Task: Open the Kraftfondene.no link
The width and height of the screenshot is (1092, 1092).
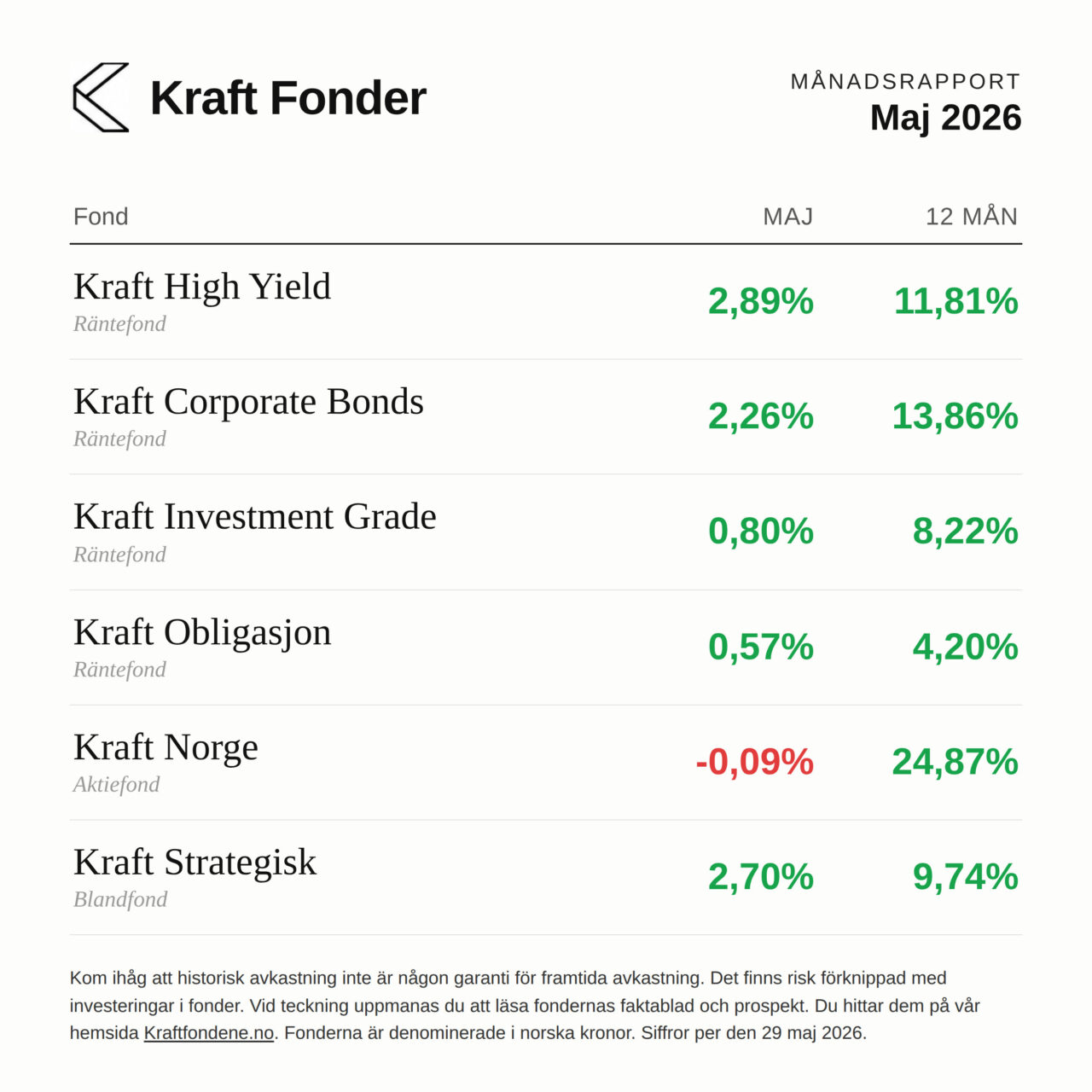Action: 209,1033
